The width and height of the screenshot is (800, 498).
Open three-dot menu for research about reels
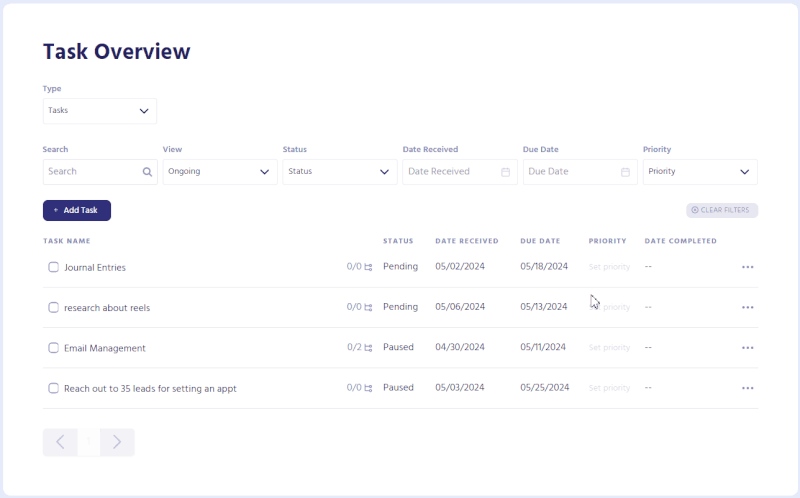click(747, 308)
